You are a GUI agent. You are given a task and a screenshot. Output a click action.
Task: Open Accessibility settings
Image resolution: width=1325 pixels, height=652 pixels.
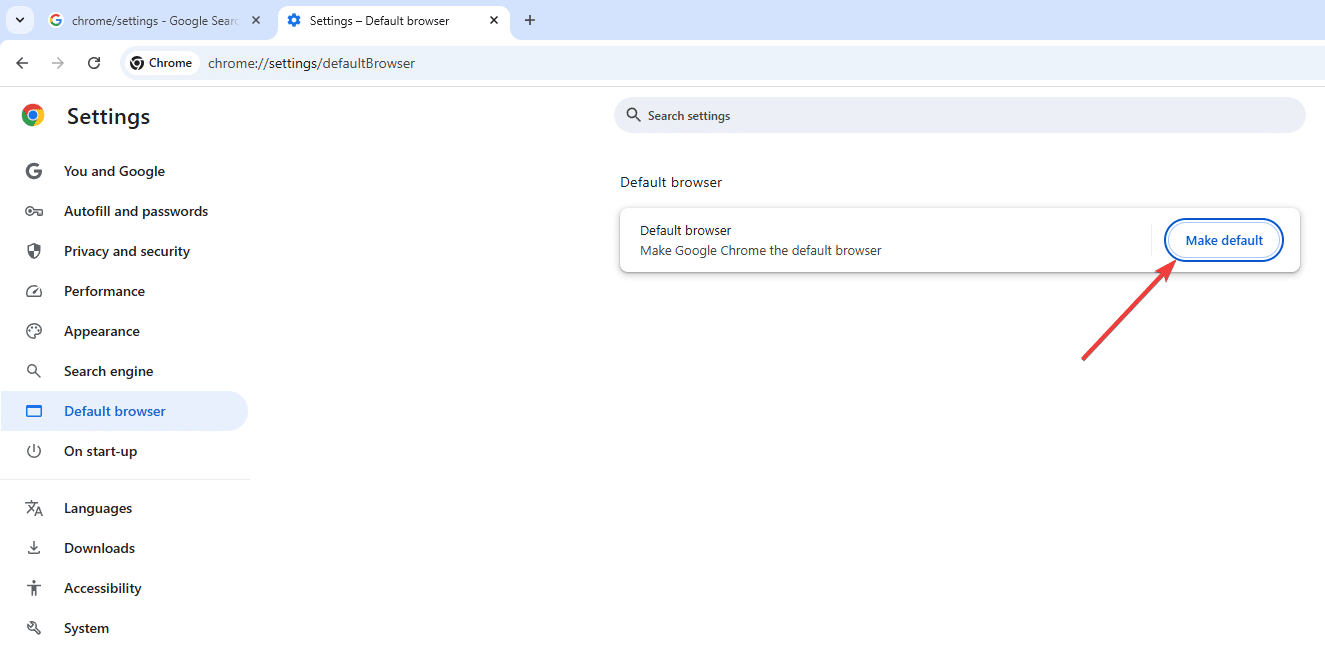click(103, 588)
